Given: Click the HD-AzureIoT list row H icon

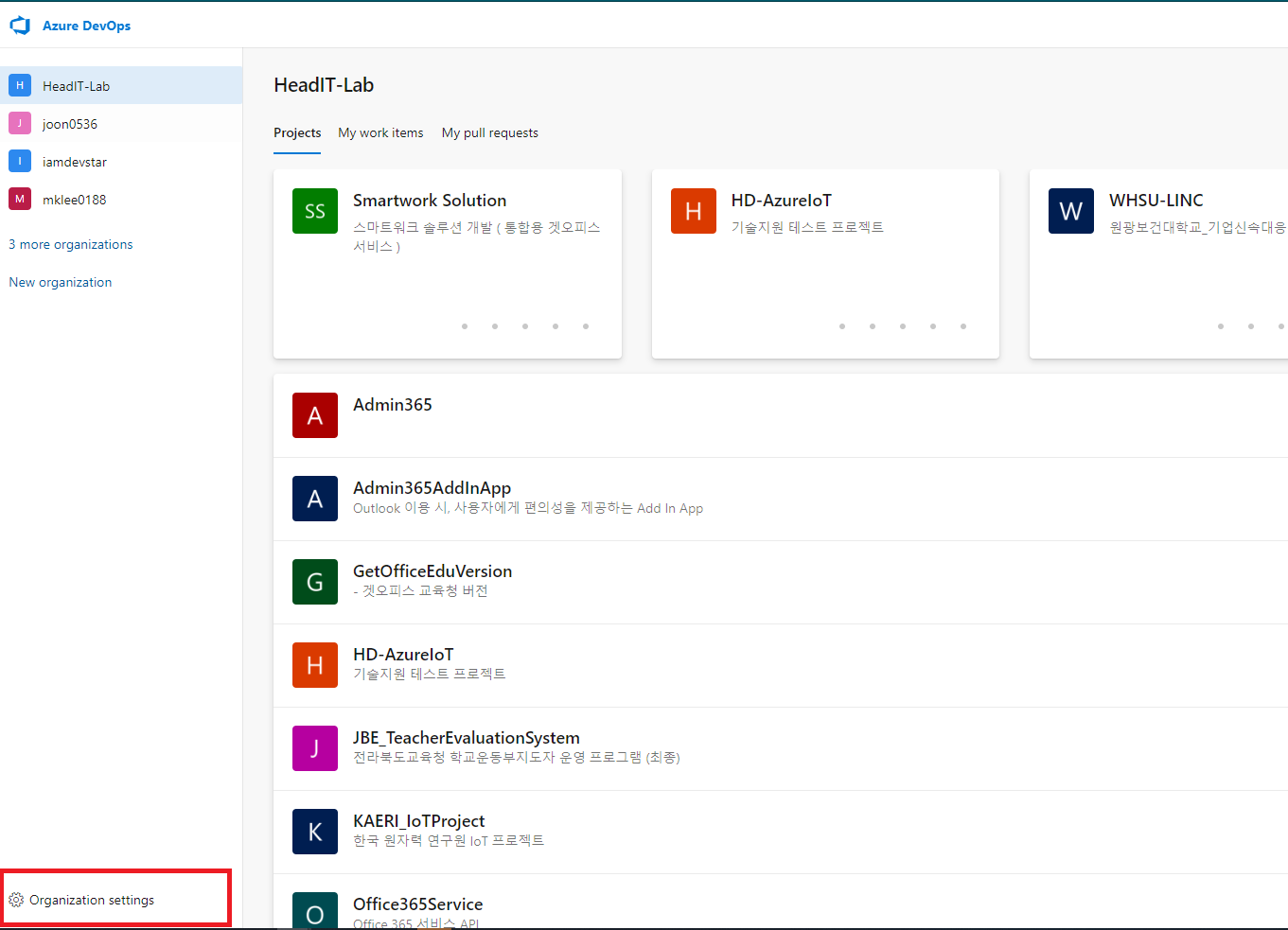Looking at the screenshot, I should 315,665.
